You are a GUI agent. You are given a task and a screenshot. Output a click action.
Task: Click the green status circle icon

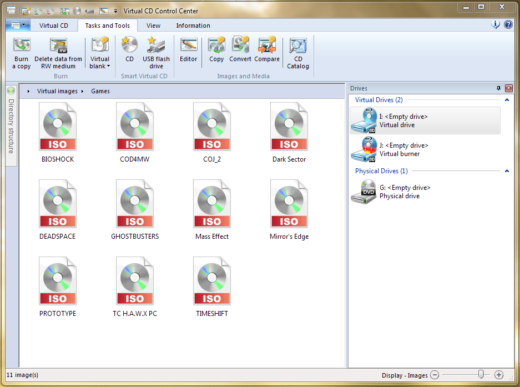[11, 90]
